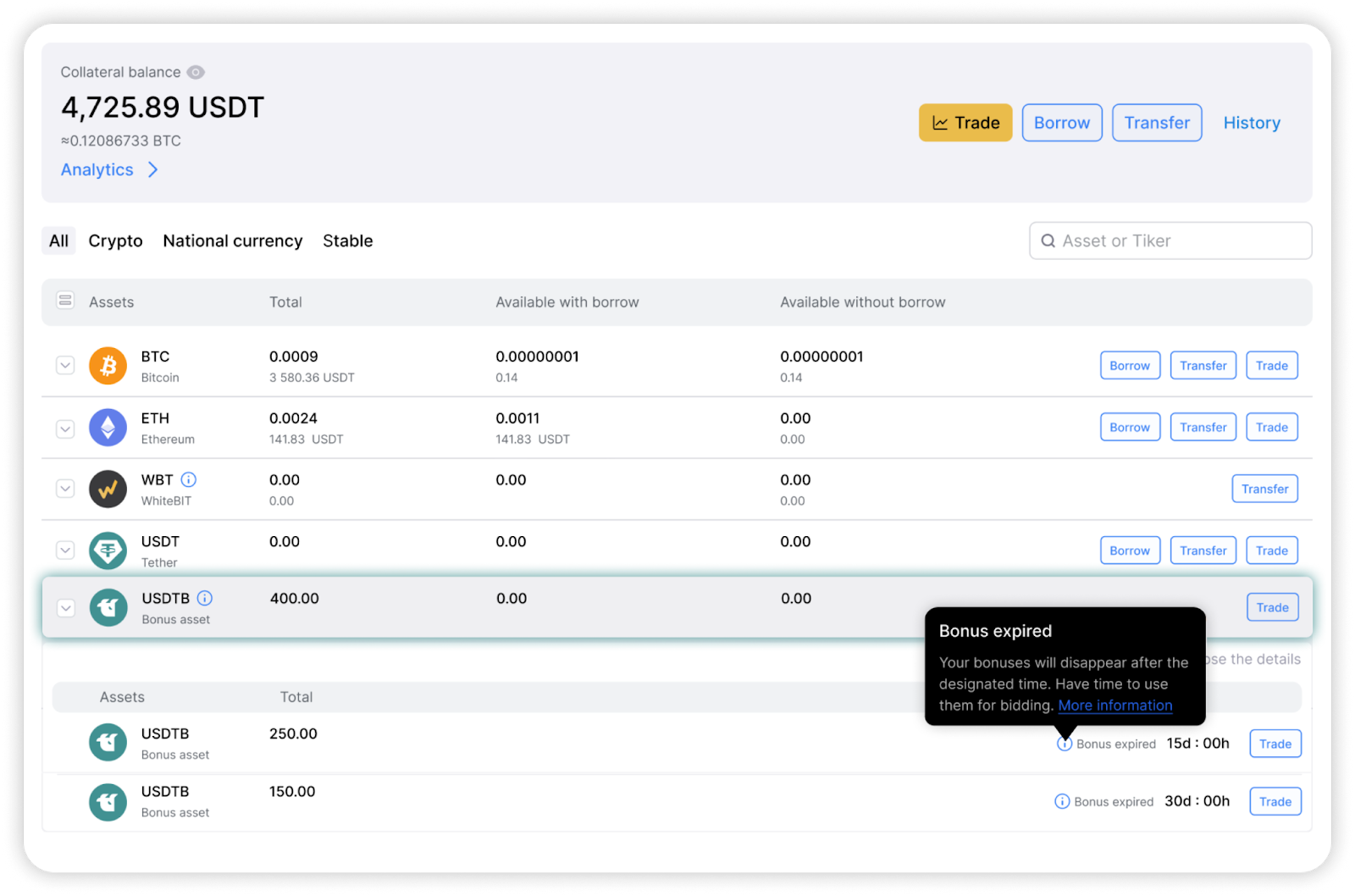The image size is (1355, 896).
Task: Click info icon beside 30d bonus expired
Action: 1062,801
